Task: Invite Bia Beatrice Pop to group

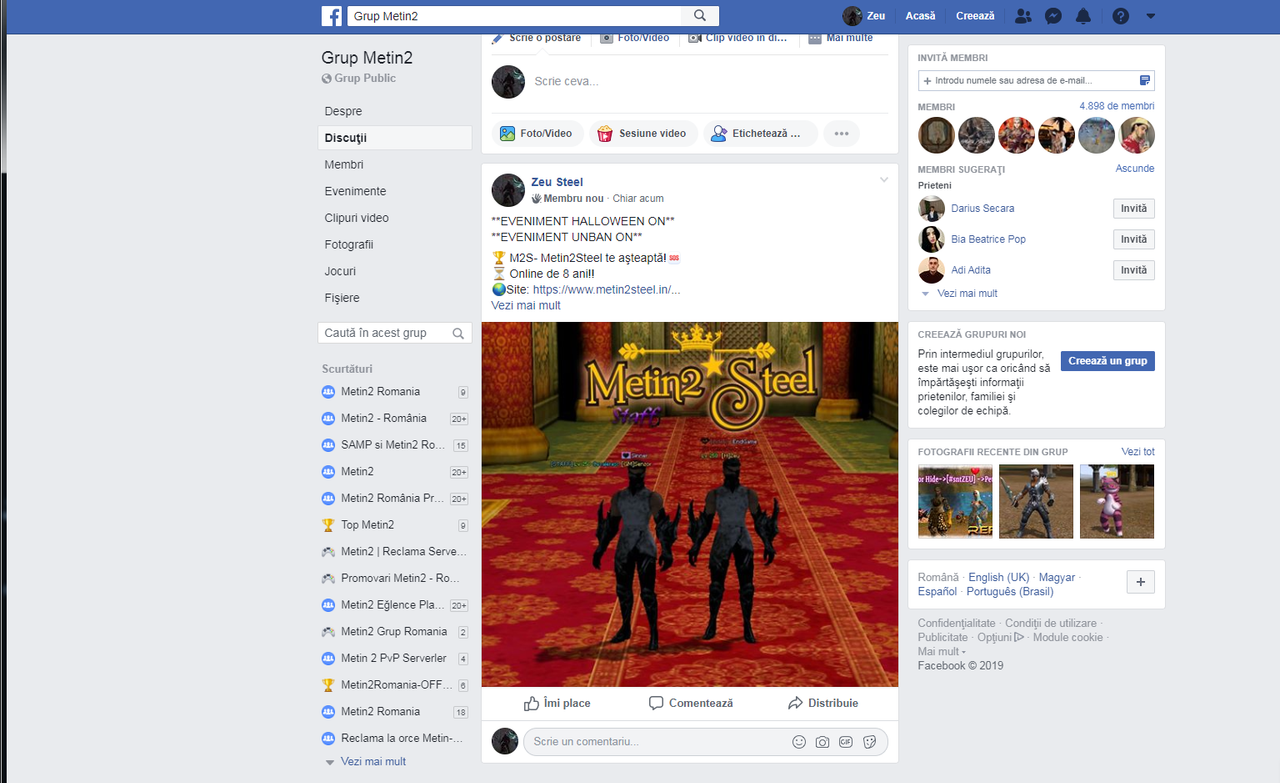Action: [x=1134, y=239]
